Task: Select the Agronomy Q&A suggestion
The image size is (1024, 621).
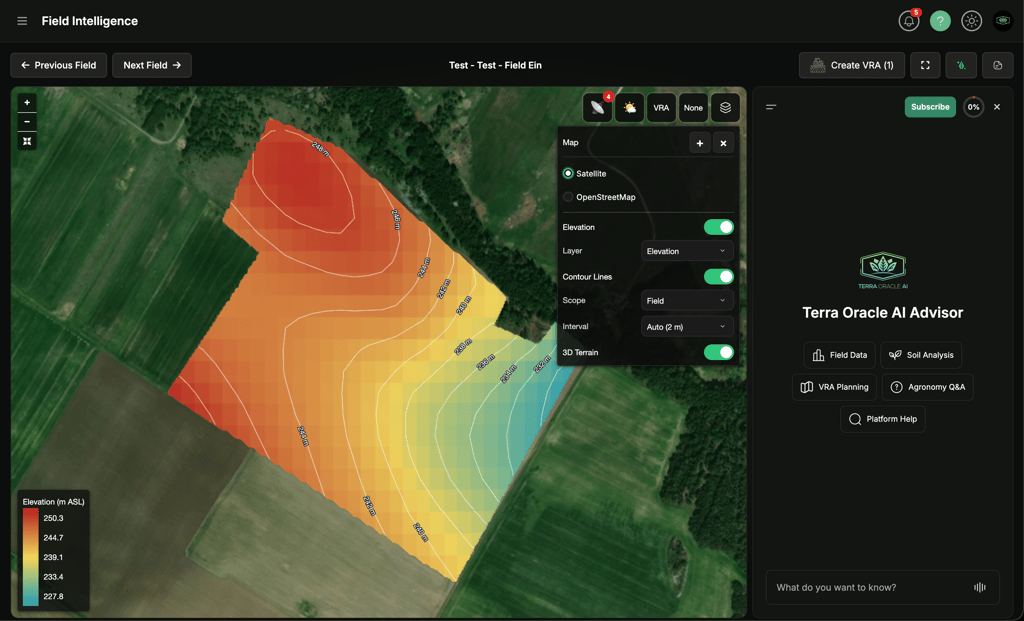Action: click(x=927, y=387)
